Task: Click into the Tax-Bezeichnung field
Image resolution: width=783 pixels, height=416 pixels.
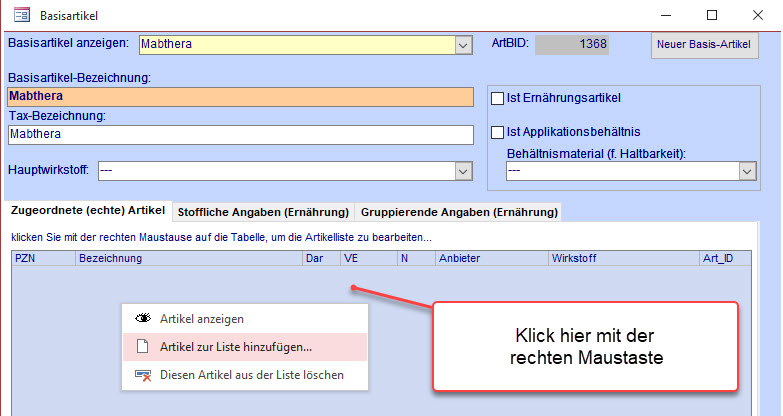Action: tap(240, 135)
